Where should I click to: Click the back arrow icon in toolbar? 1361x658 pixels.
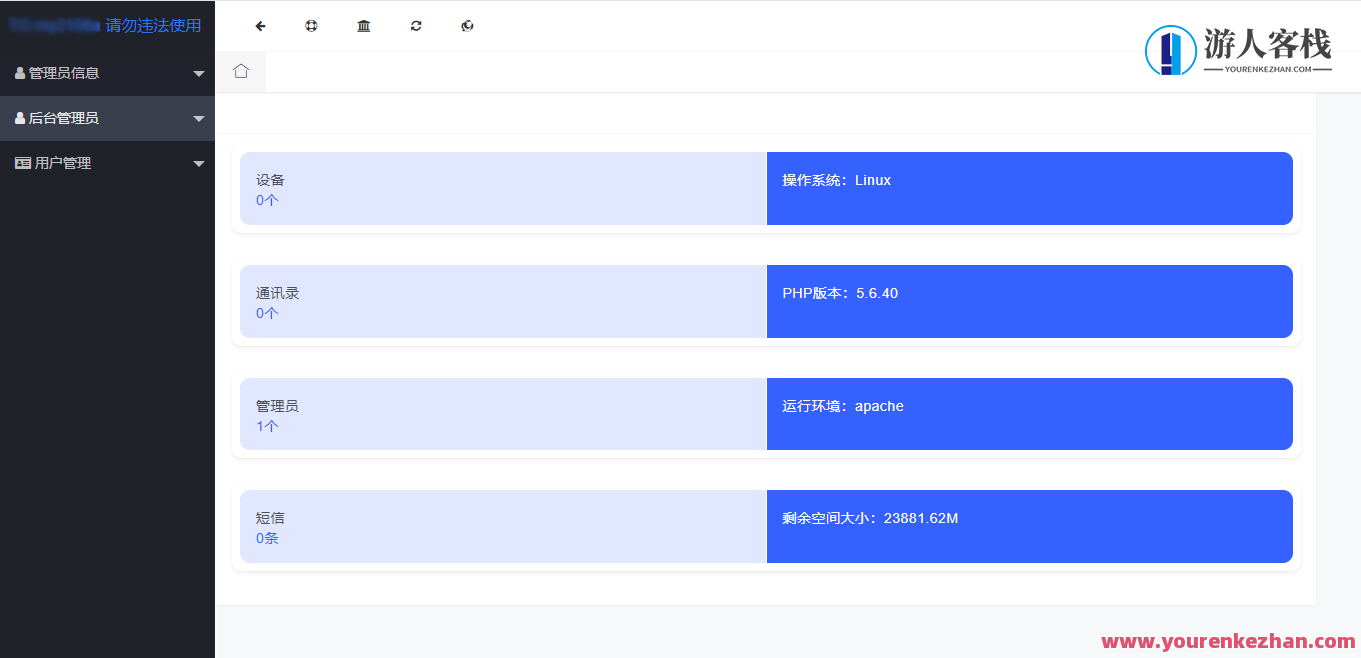click(260, 25)
